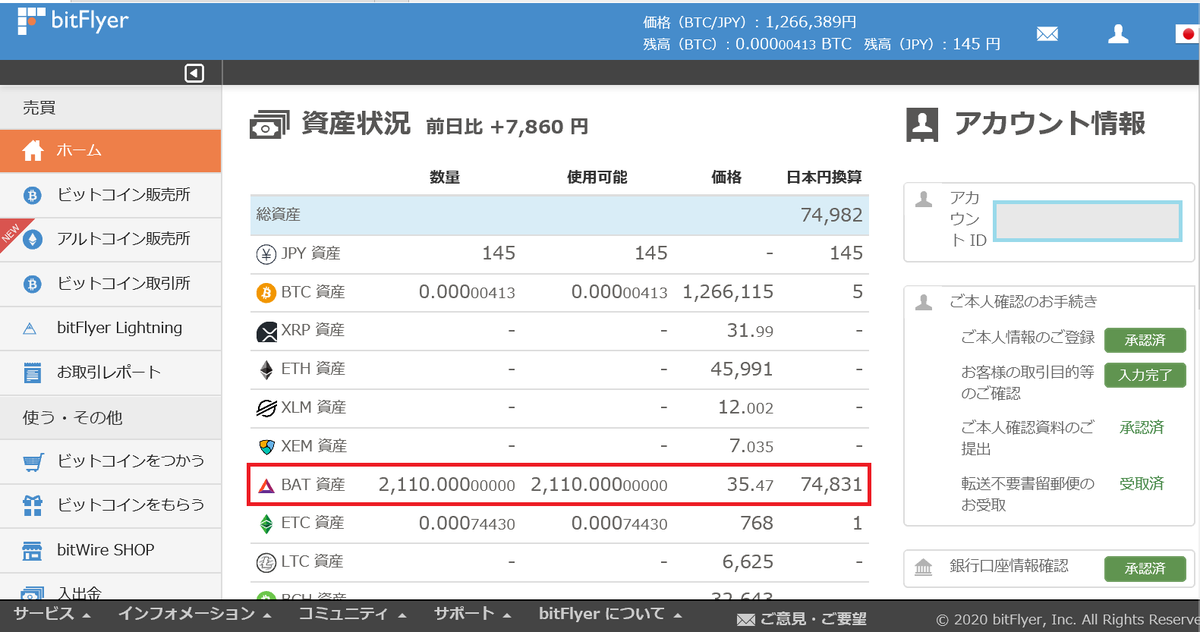Click the LTC price 6,625

pyautogui.click(x=747, y=562)
